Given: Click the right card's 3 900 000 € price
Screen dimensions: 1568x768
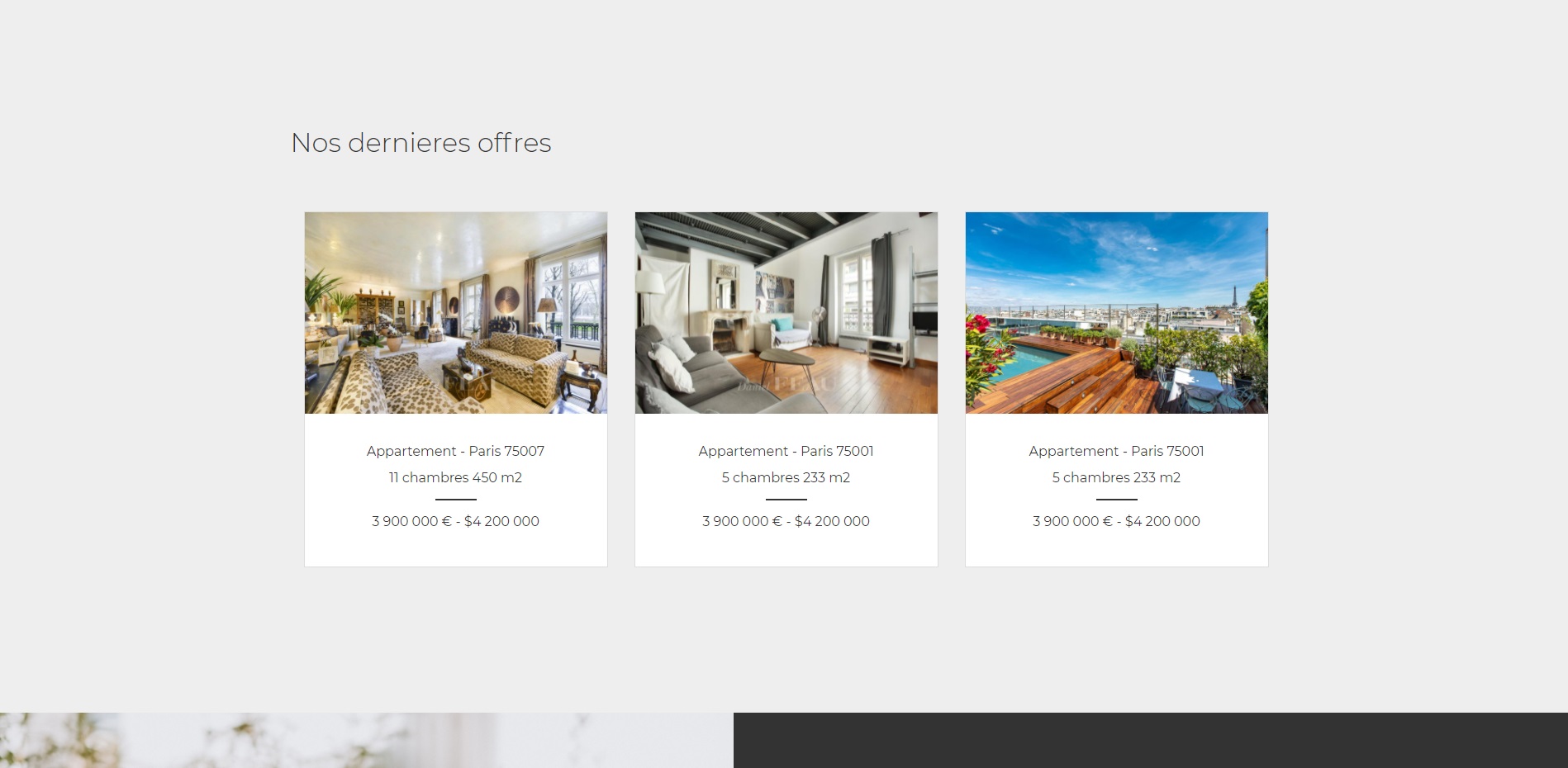Looking at the screenshot, I should tap(1072, 521).
